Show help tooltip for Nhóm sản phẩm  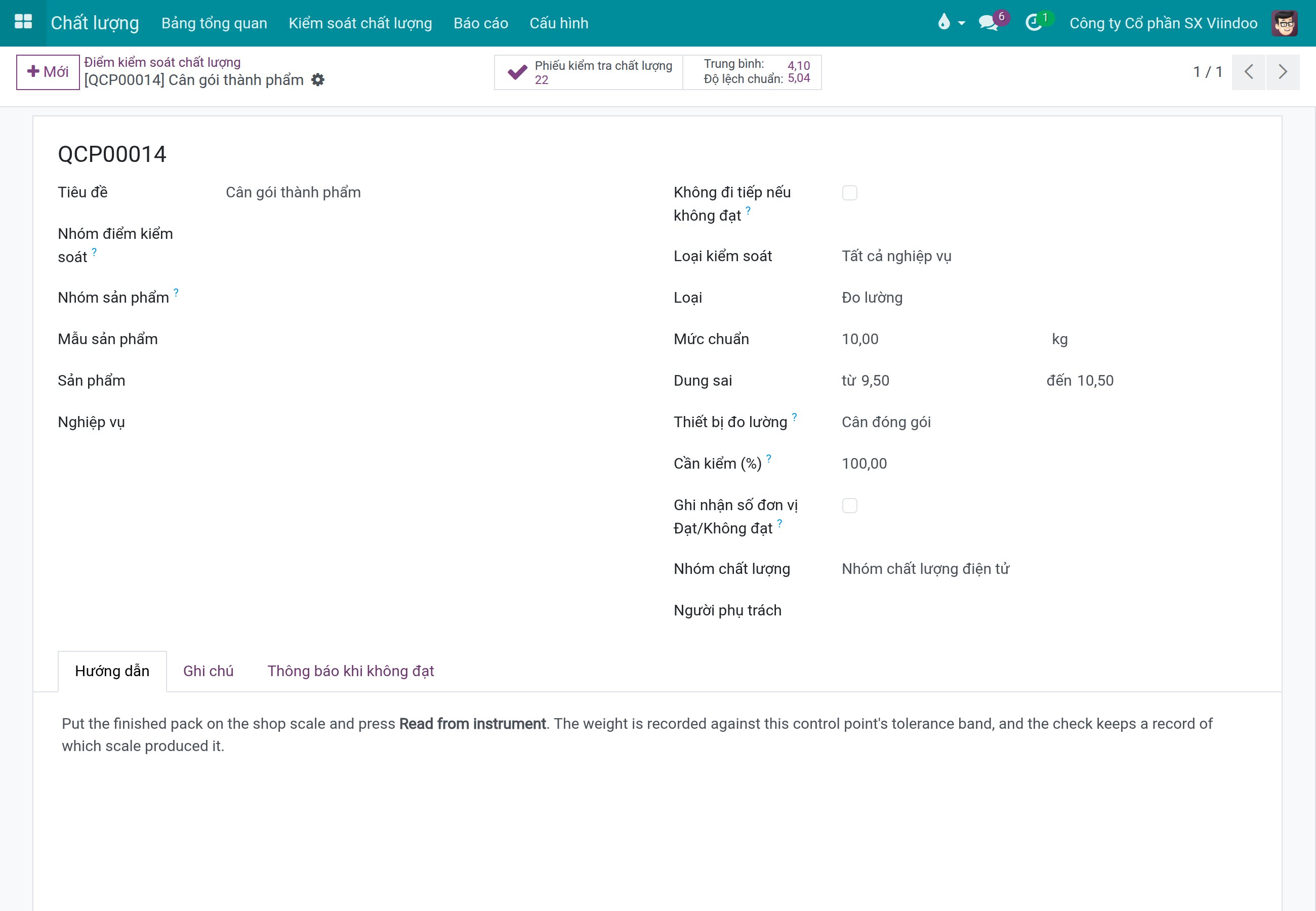[x=176, y=293]
